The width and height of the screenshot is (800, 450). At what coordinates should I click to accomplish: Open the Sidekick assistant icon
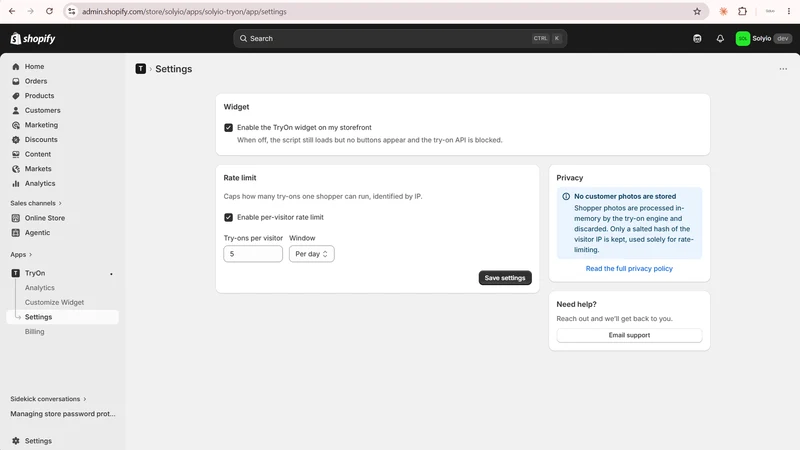click(697, 39)
